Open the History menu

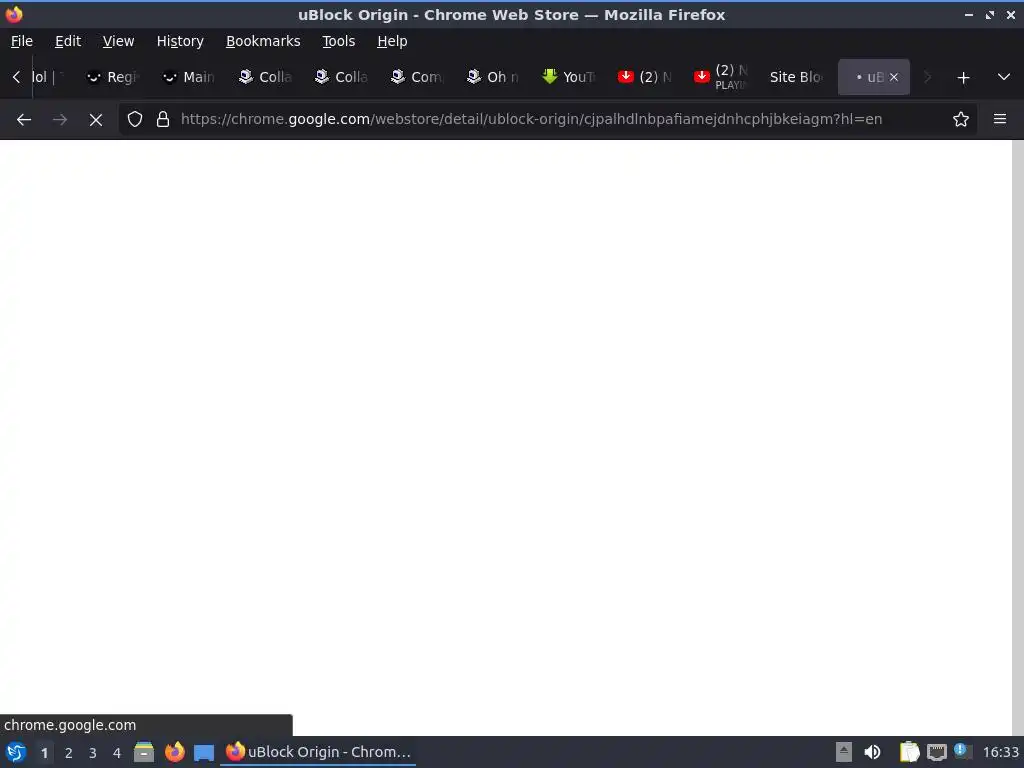coord(180,41)
